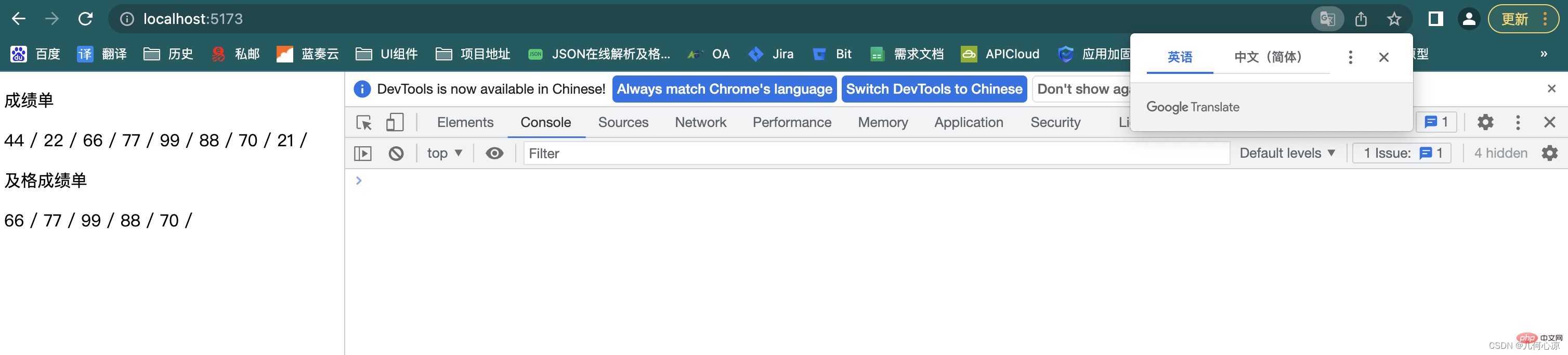Focus the console Filter field

(x=876, y=154)
